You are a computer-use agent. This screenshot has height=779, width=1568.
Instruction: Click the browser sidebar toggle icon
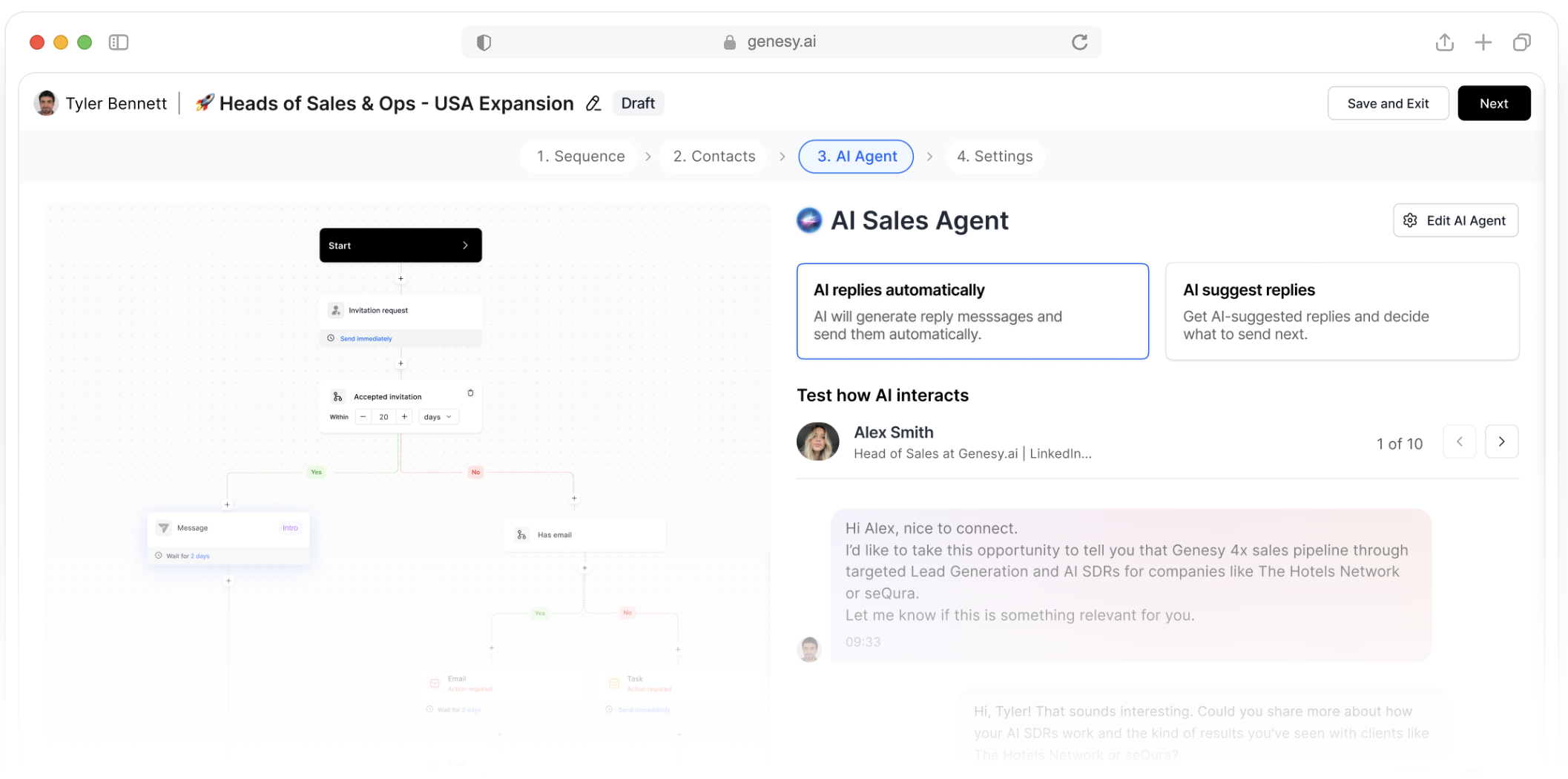point(119,42)
